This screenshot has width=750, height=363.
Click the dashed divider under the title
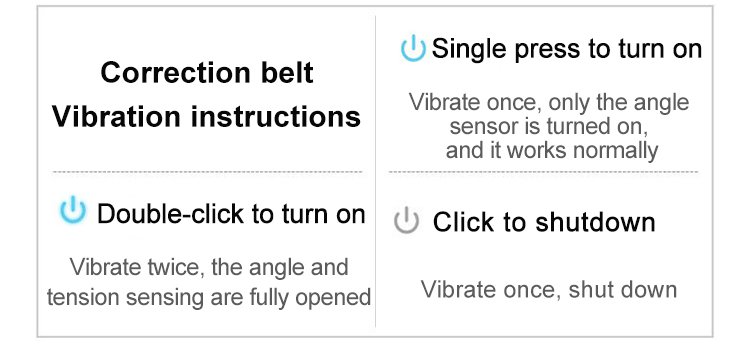pyautogui.click(x=207, y=172)
